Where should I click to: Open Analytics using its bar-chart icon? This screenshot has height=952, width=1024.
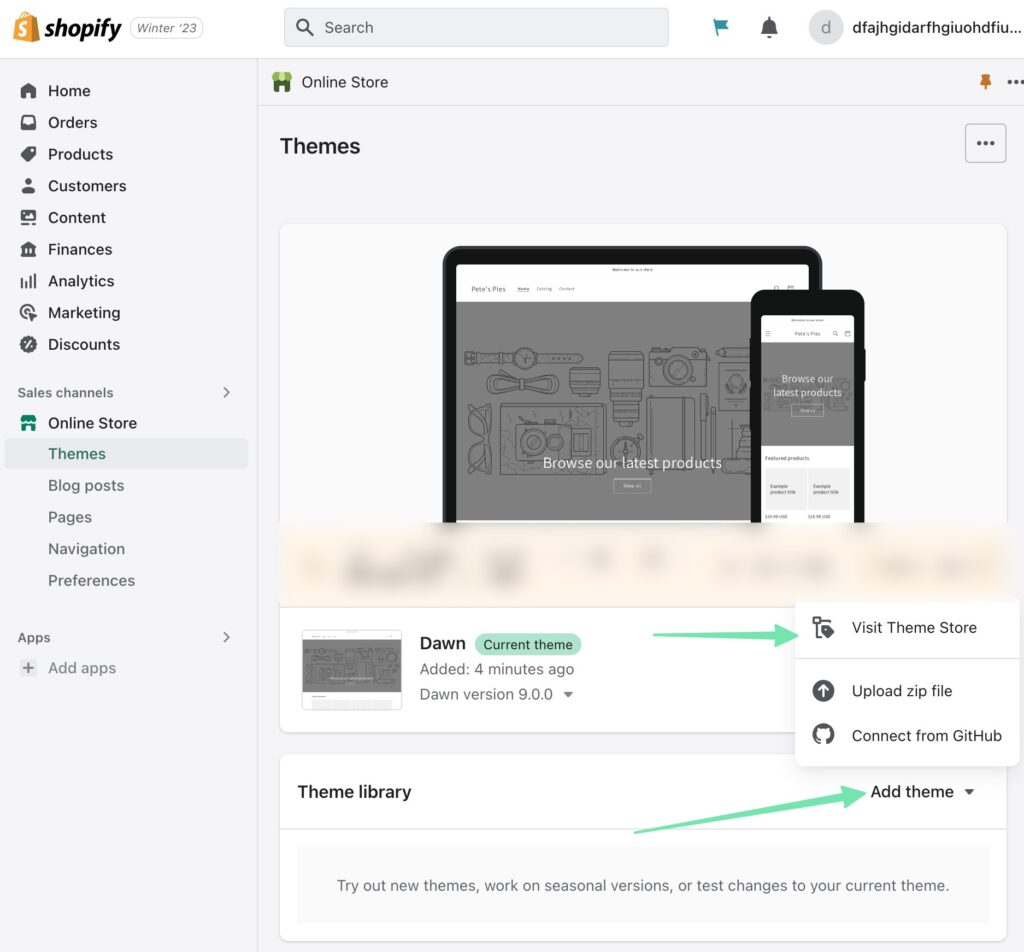28,281
